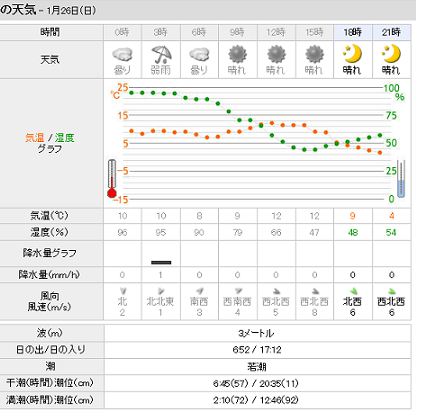Select the 15時 time header
This screenshot has height=414, width=443.
point(315,32)
